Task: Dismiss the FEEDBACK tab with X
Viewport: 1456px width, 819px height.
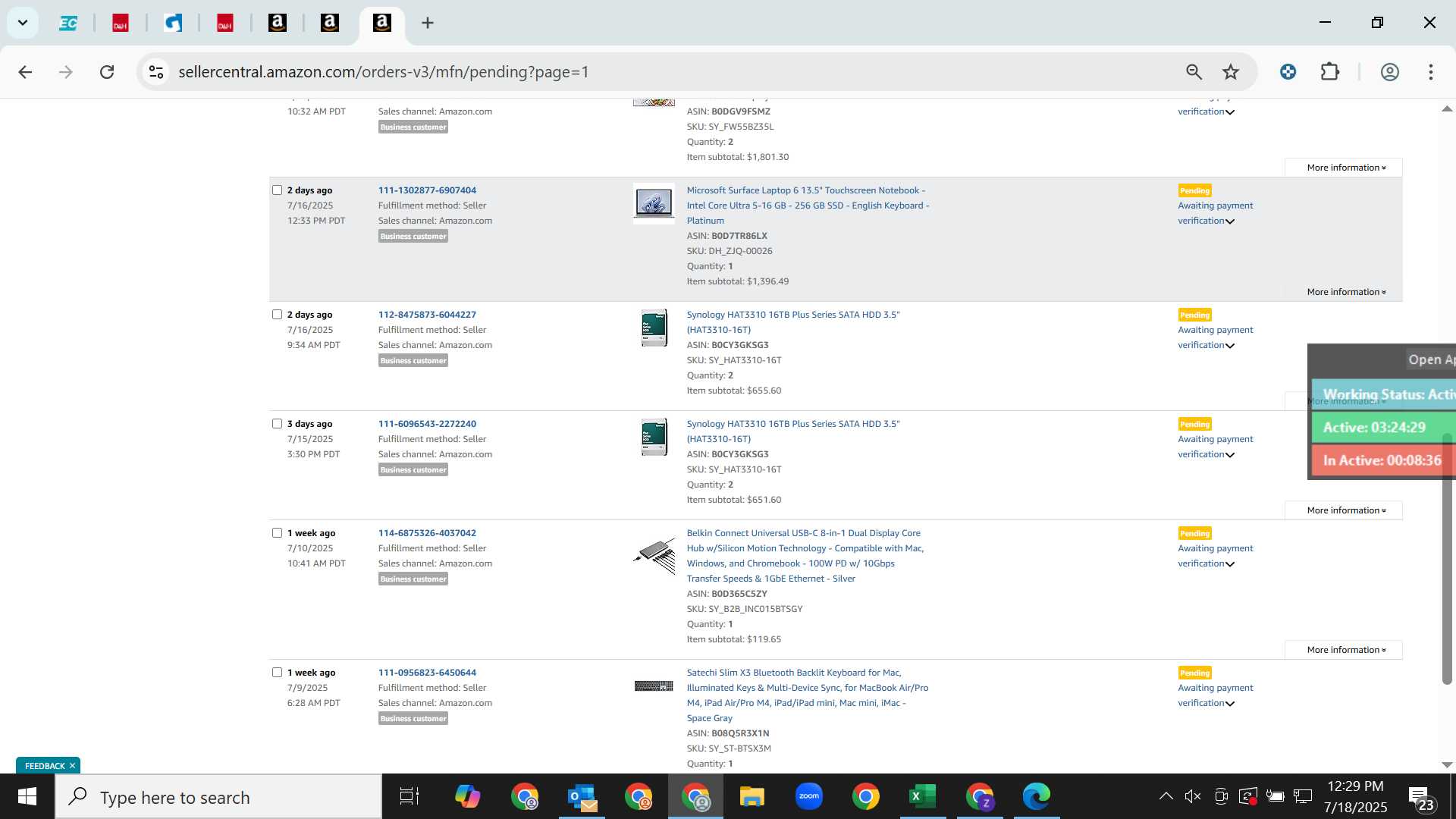Action: point(73,766)
